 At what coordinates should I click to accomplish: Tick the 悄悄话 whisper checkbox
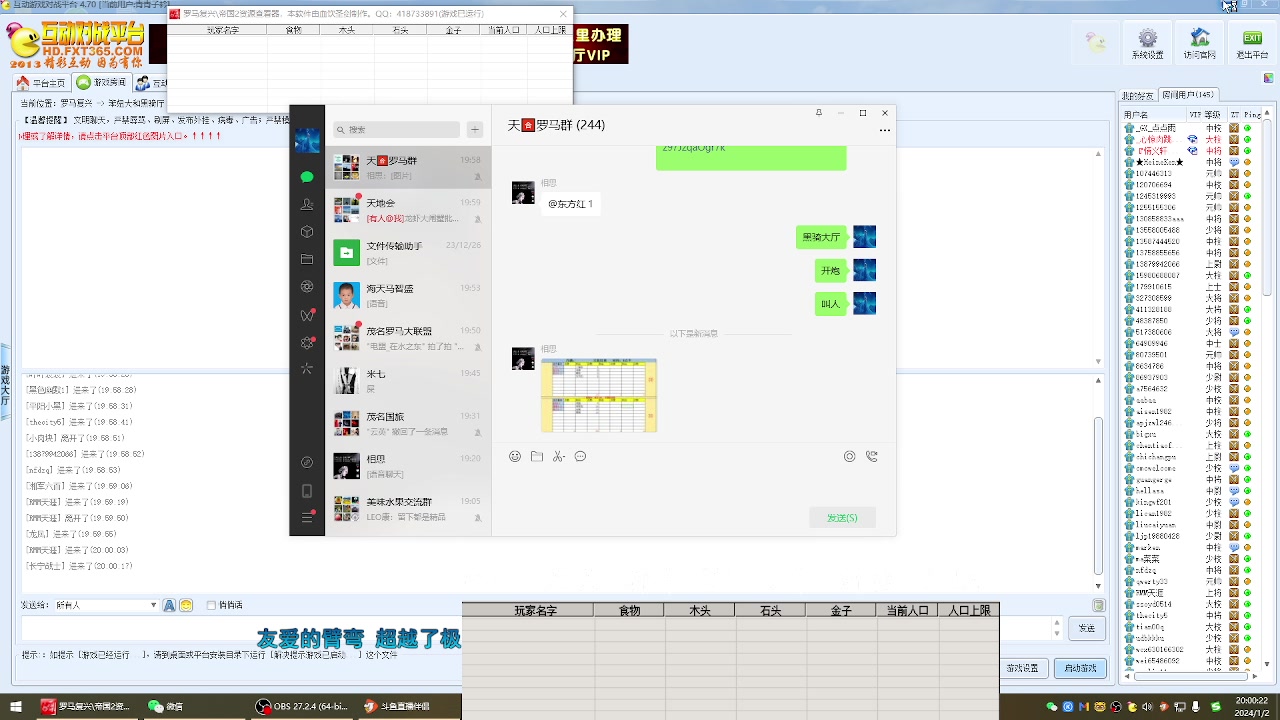(212, 605)
